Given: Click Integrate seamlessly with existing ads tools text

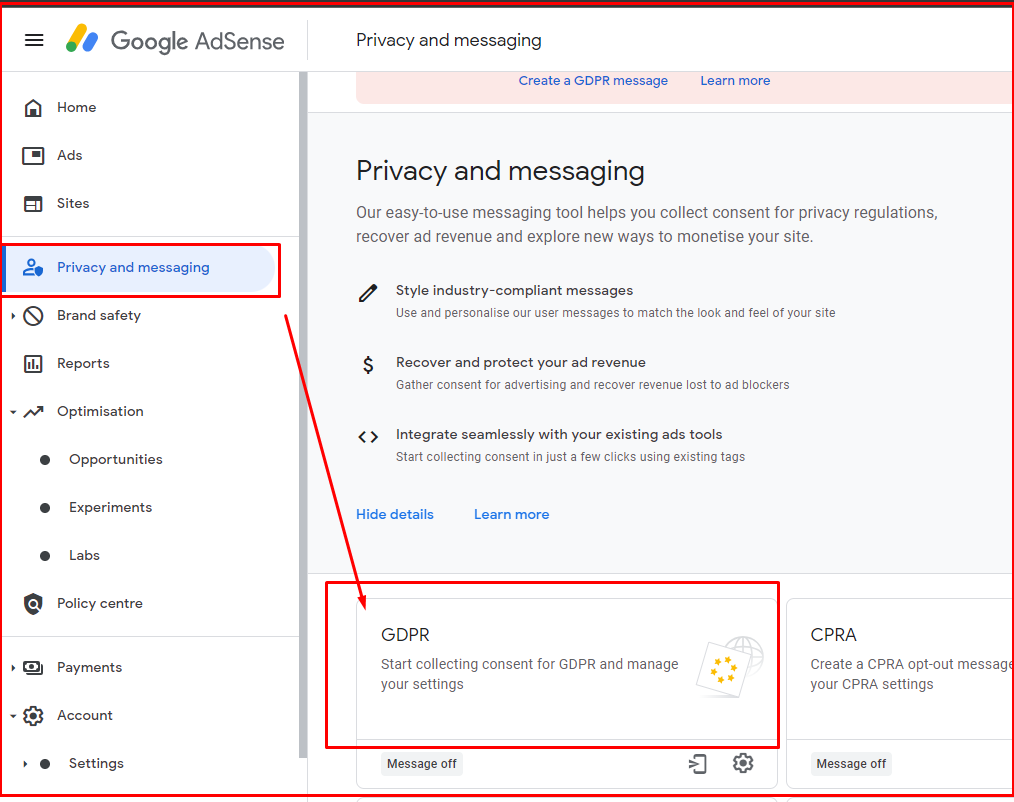Looking at the screenshot, I should click(x=559, y=435).
